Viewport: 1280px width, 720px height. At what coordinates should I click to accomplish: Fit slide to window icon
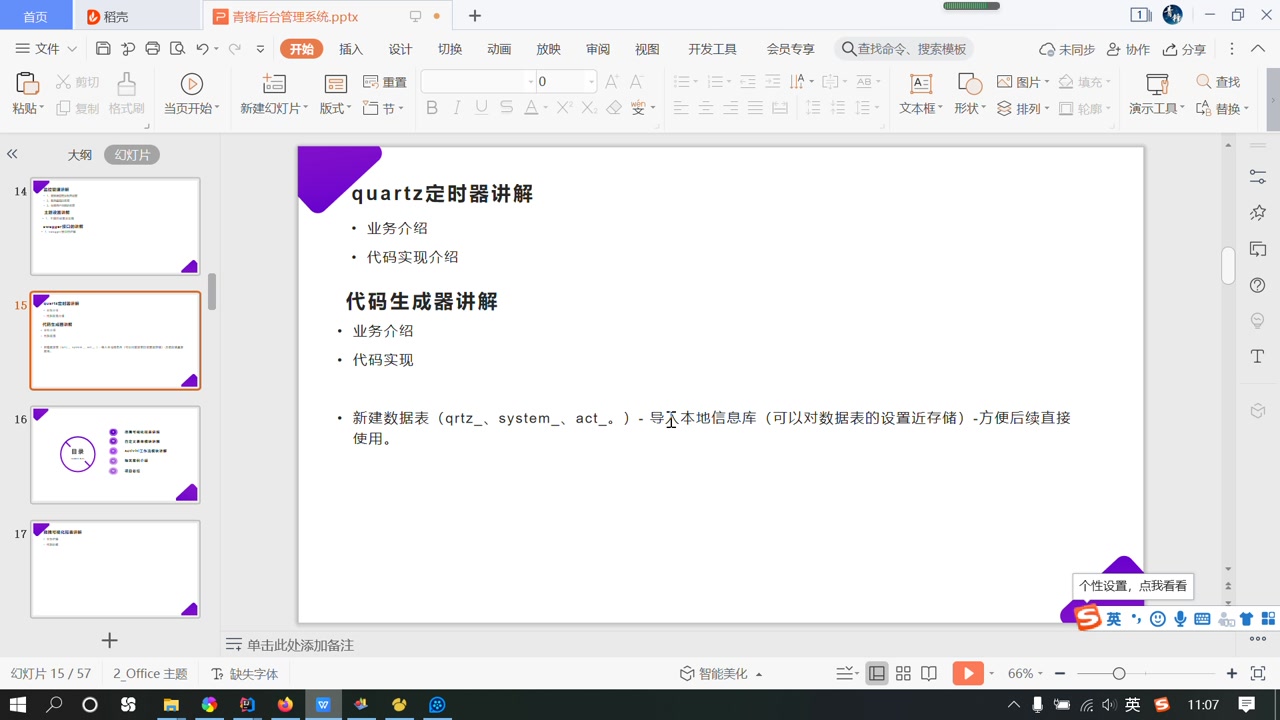click(x=1259, y=674)
